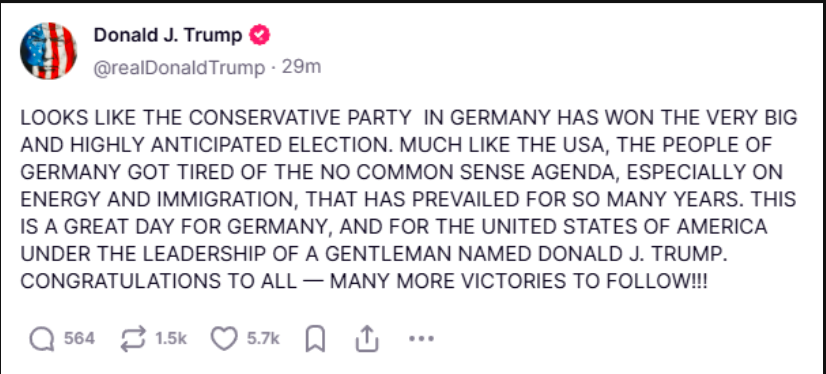
Task: Bookmark this post
Action: tap(315, 339)
